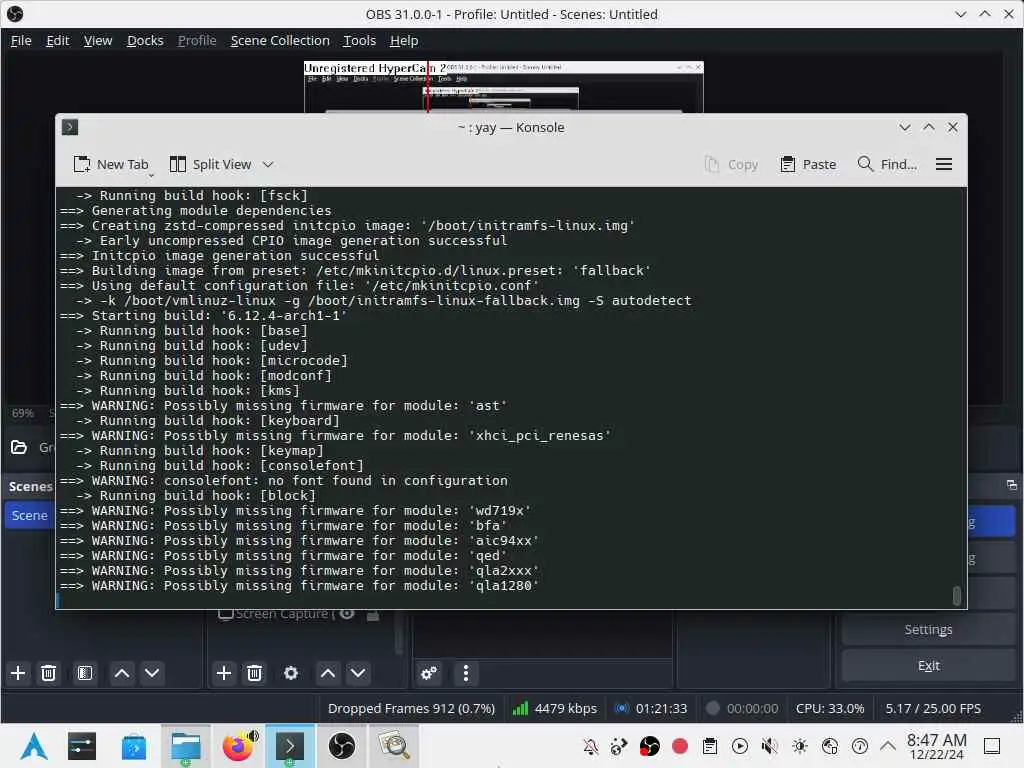Click the red record tray icon
1024x768 pixels.
[680, 746]
